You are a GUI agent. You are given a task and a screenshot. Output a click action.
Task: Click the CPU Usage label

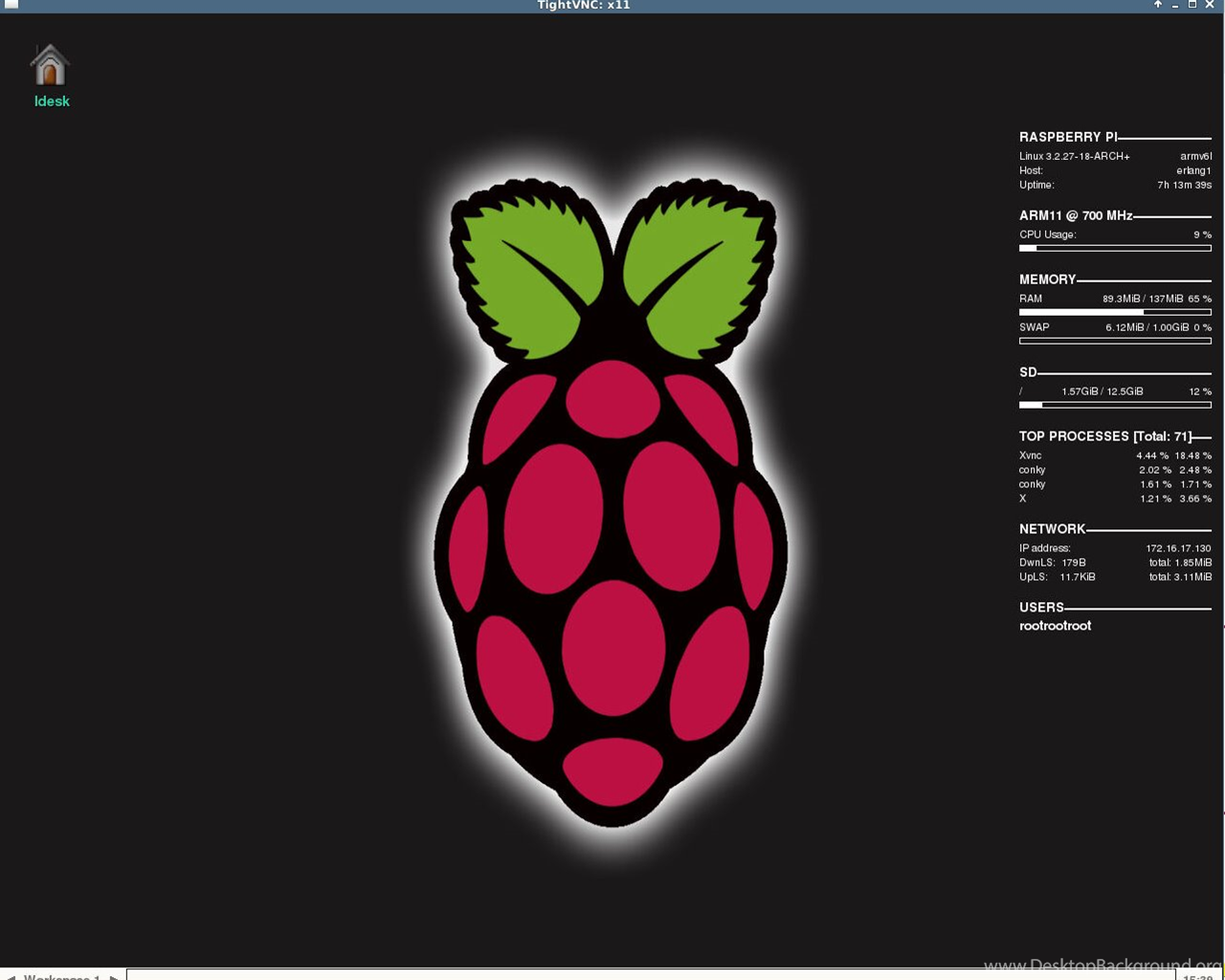(1048, 234)
